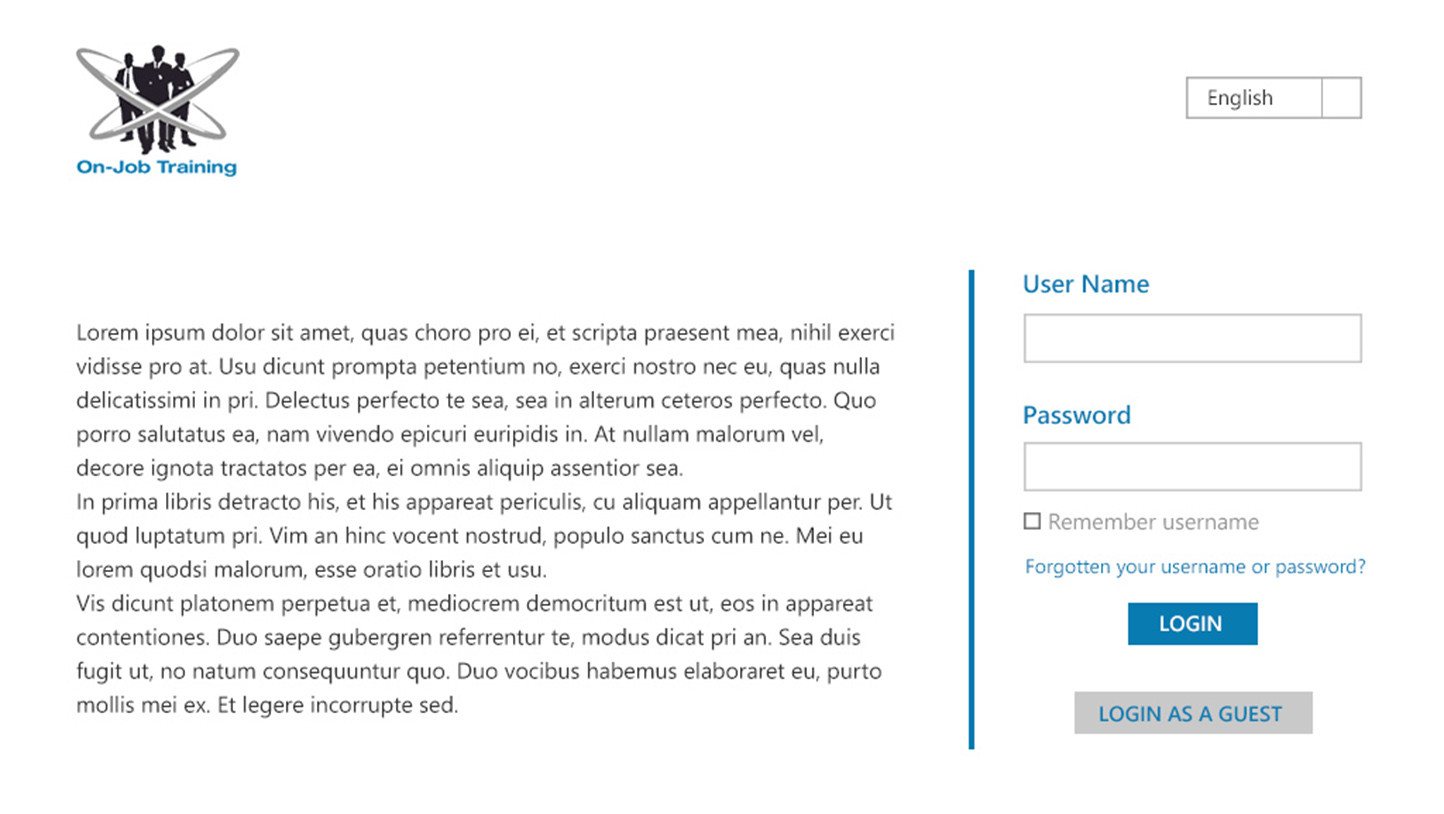Viewport: 1444px width, 814px height.
Task: Focus the User Name input field
Action: point(1192,338)
